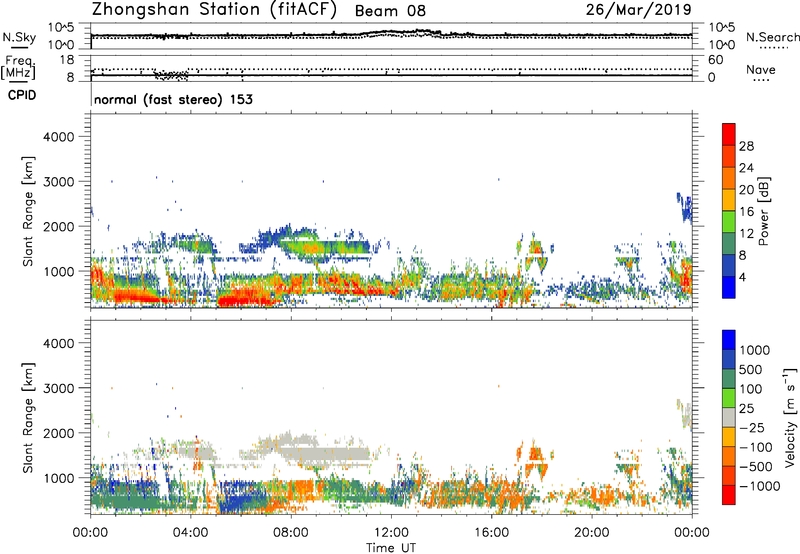
Task: Click the 2000 tick in velocity panel
Action: tap(58, 433)
